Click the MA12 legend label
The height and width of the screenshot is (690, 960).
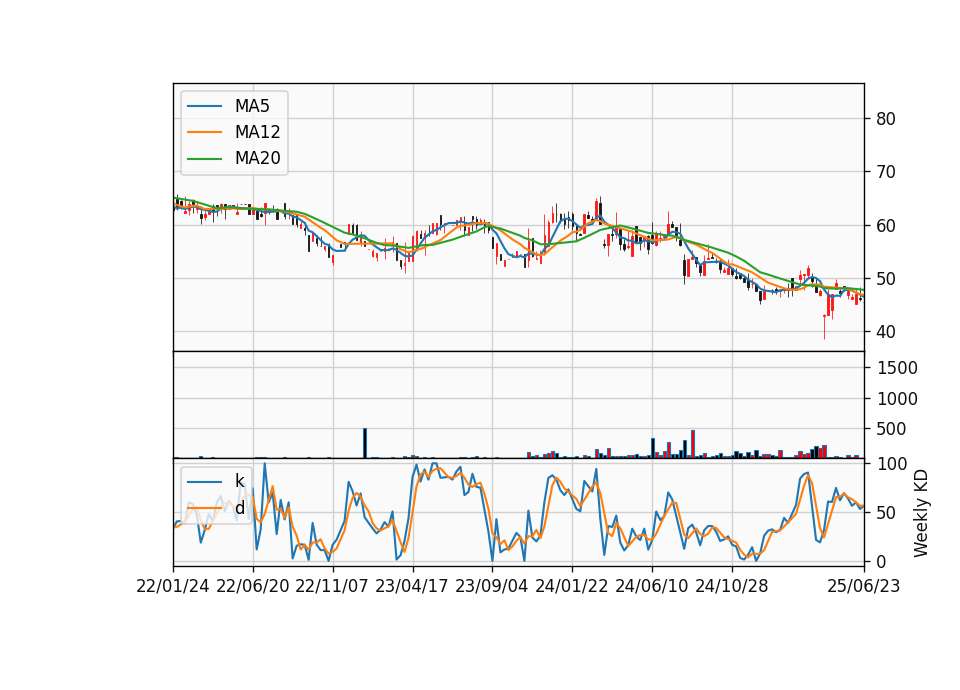coord(257,132)
